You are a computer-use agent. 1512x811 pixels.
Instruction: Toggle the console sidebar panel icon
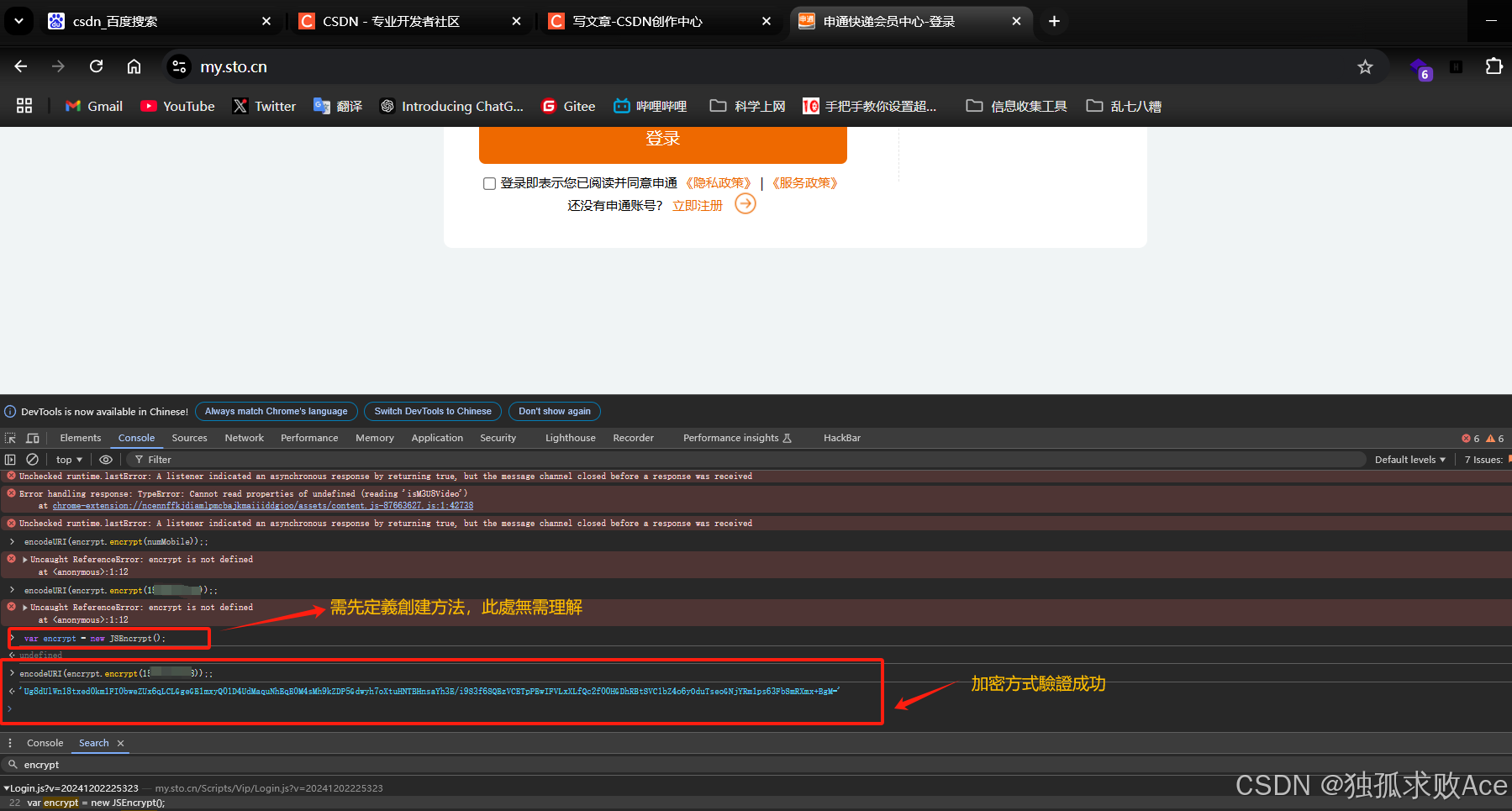tap(10, 459)
